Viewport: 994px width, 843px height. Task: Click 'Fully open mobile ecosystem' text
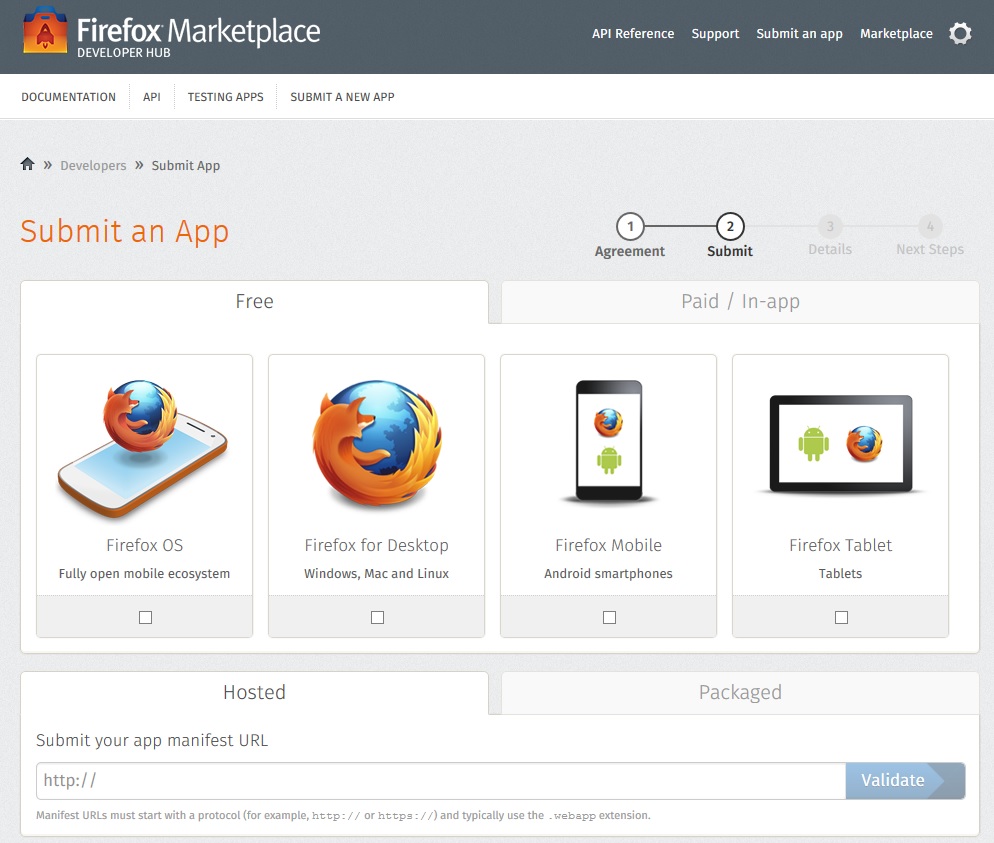145,574
